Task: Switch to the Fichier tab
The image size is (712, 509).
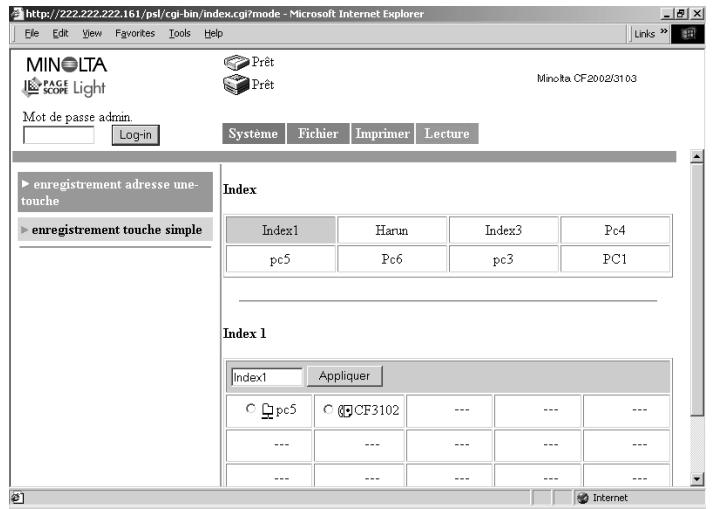Action: [318, 133]
